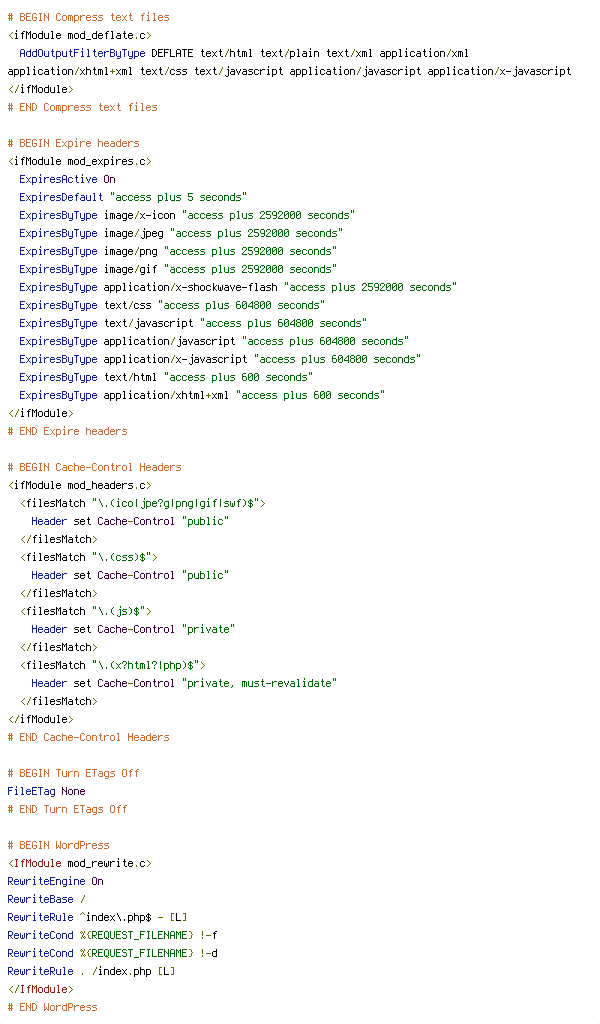Click the filesMatch css pattern line
The height and width of the screenshot is (1024, 600).
[89, 557]
